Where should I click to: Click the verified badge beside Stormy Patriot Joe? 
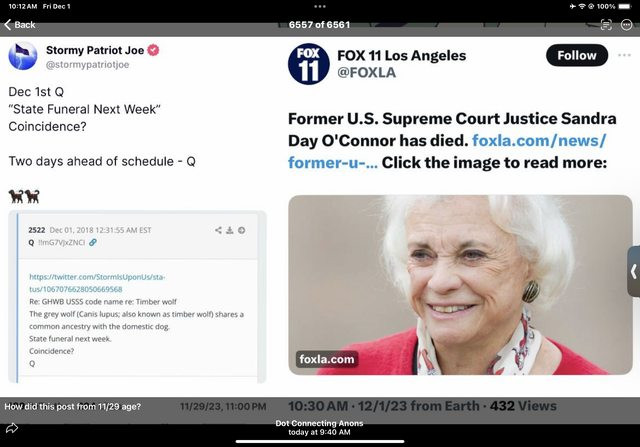(x=153, y=50)
